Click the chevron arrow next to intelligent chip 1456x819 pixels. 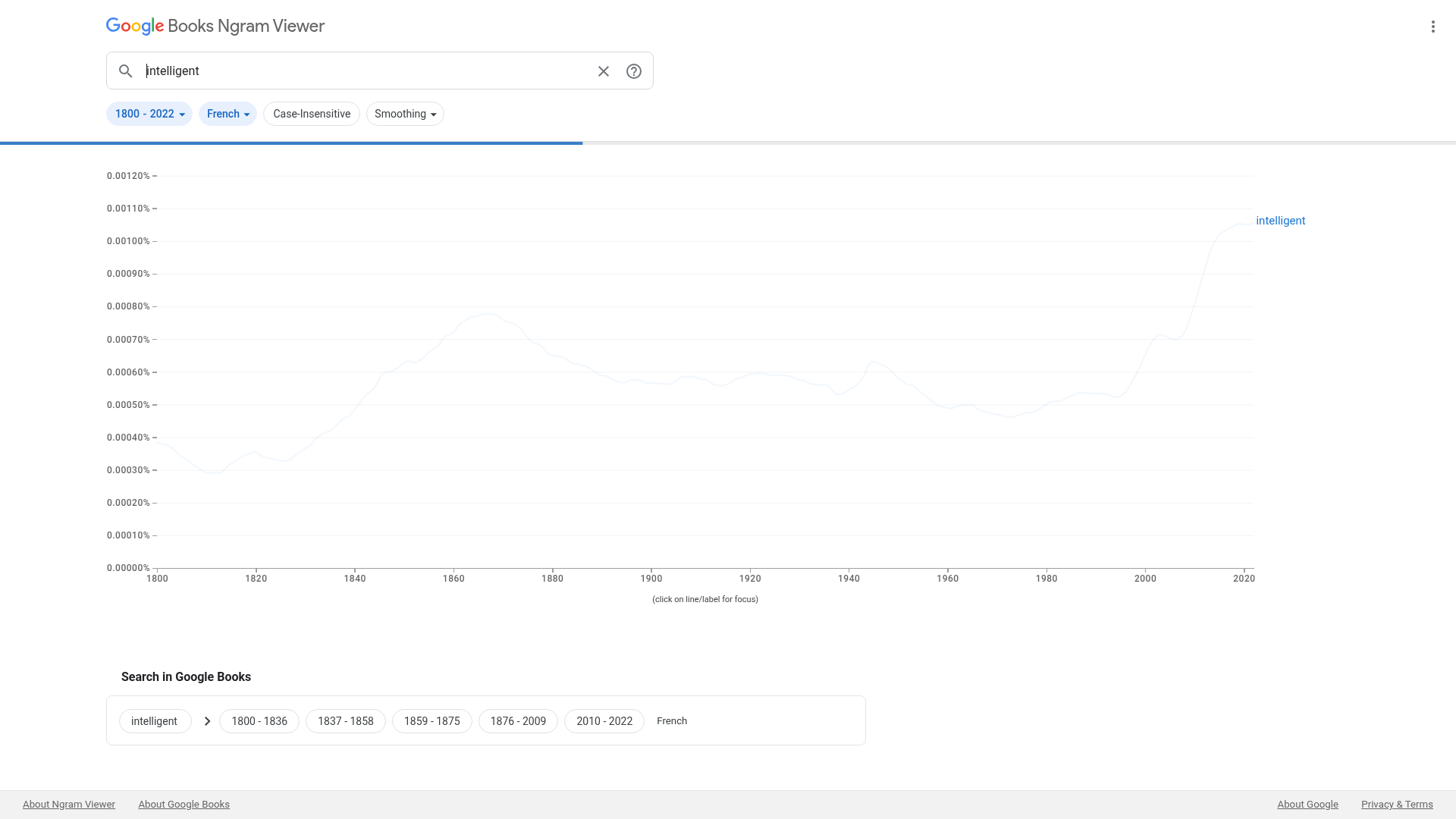207,721
